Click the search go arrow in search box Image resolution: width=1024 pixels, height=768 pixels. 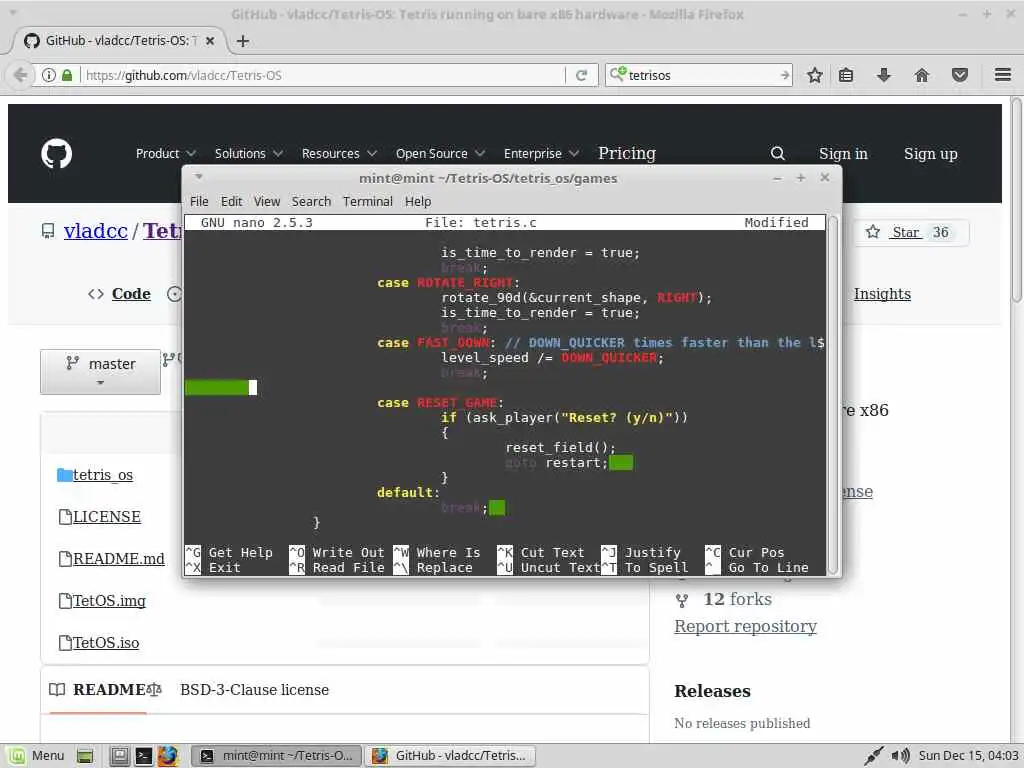pos(784,75)
